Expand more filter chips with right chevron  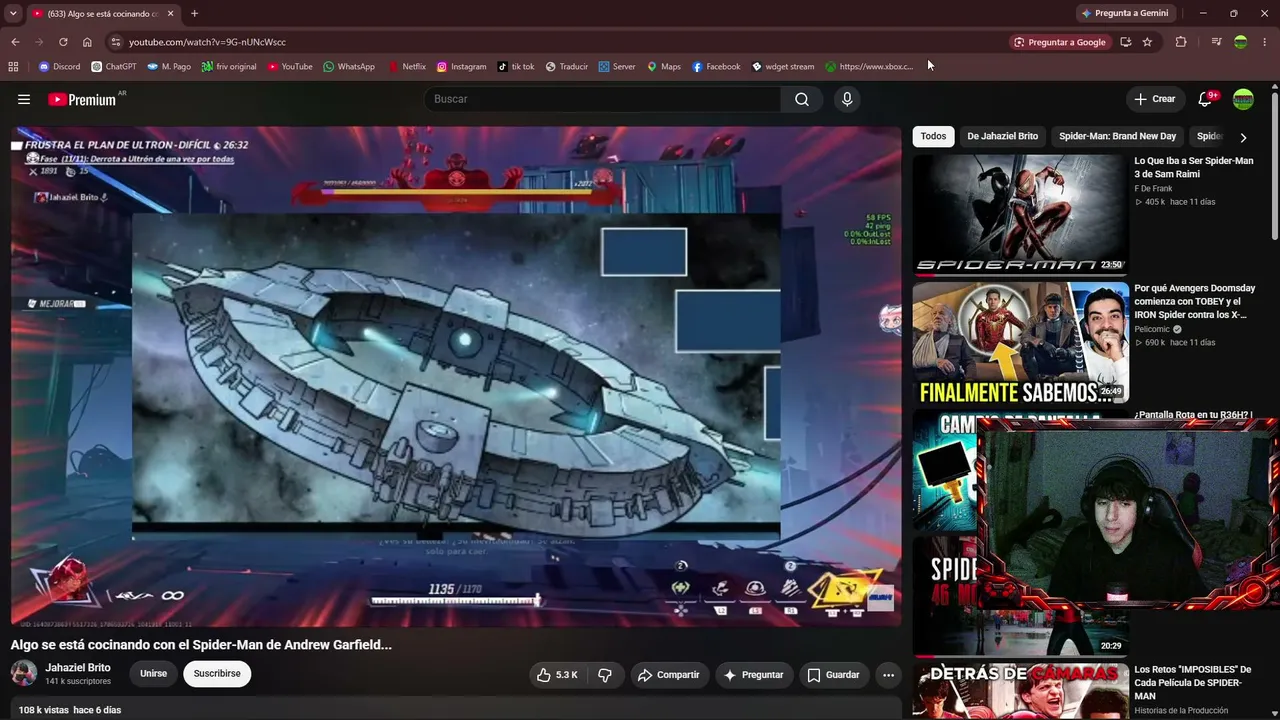(x=1243, y=137)
